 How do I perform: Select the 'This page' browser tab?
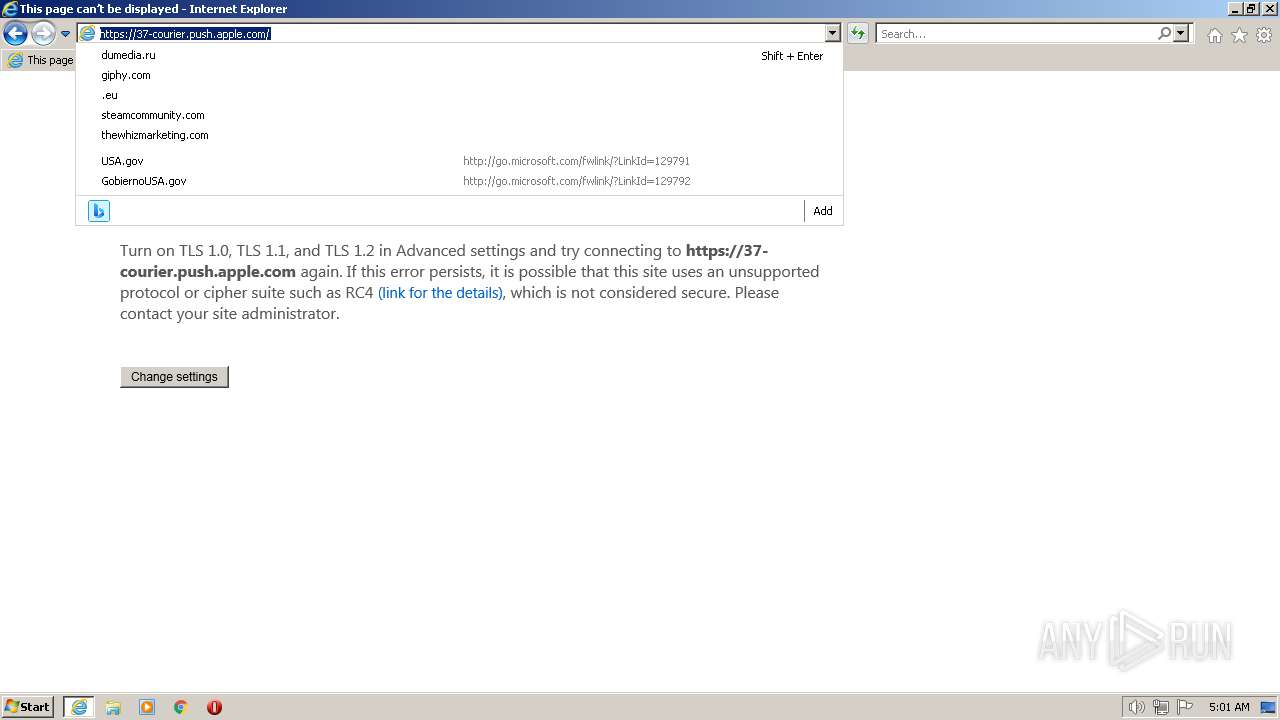pyautogui.click(x=40, y=60)
